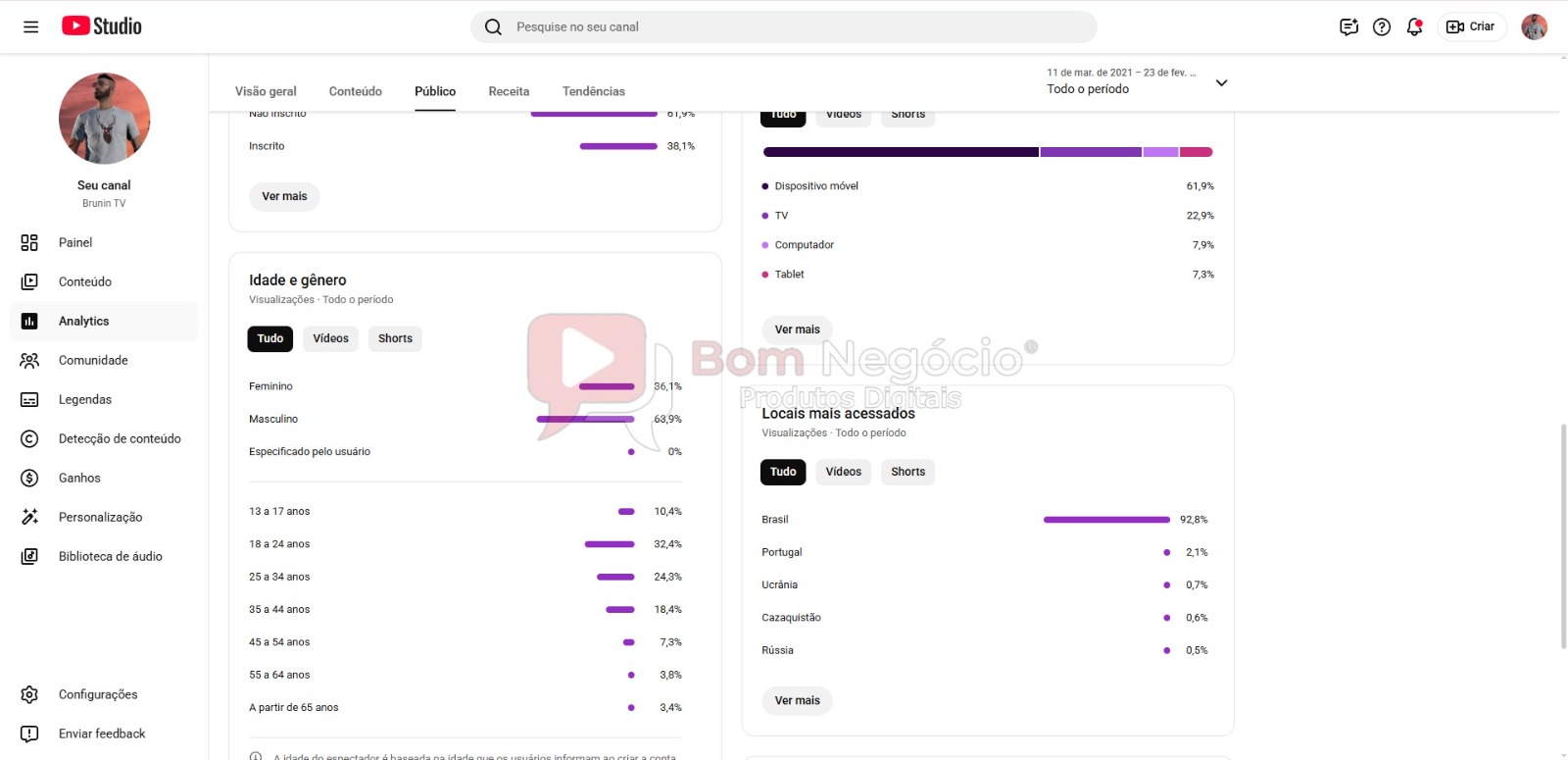The height and width of the screenshot is (760, 1568).
Task: Open the help question mark icon
Action: click(x=1382, y=26)
